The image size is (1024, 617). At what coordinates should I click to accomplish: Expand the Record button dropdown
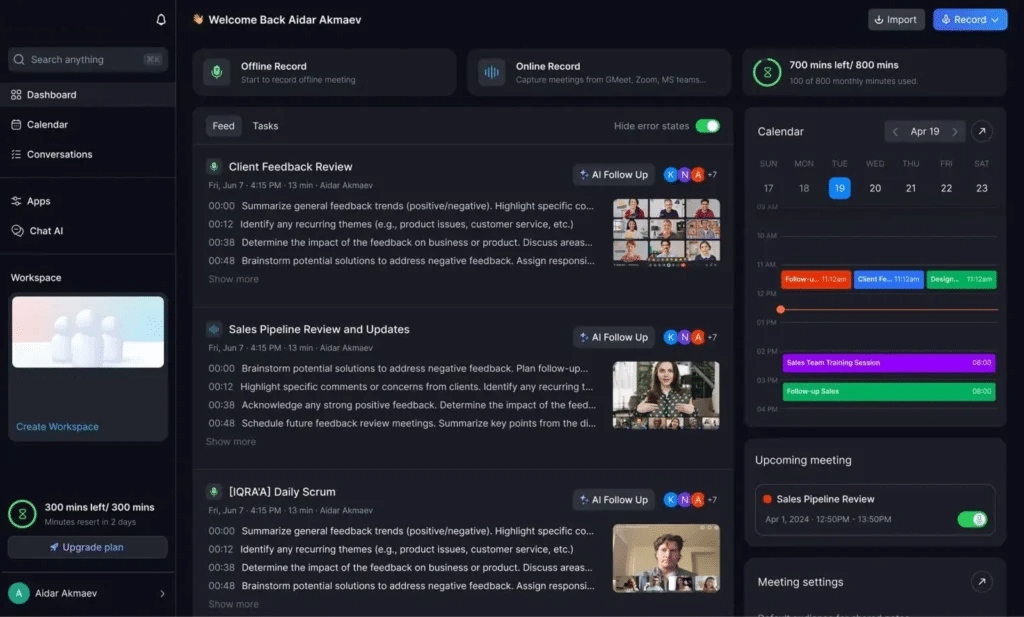pos(995,19)
